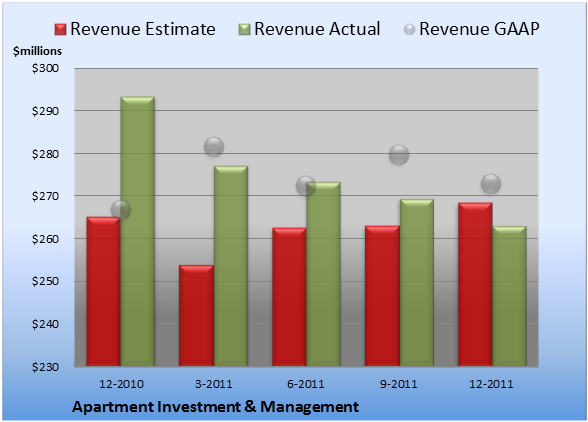
Task: Click the '$240' y-axis value
Action: (45, 324)
